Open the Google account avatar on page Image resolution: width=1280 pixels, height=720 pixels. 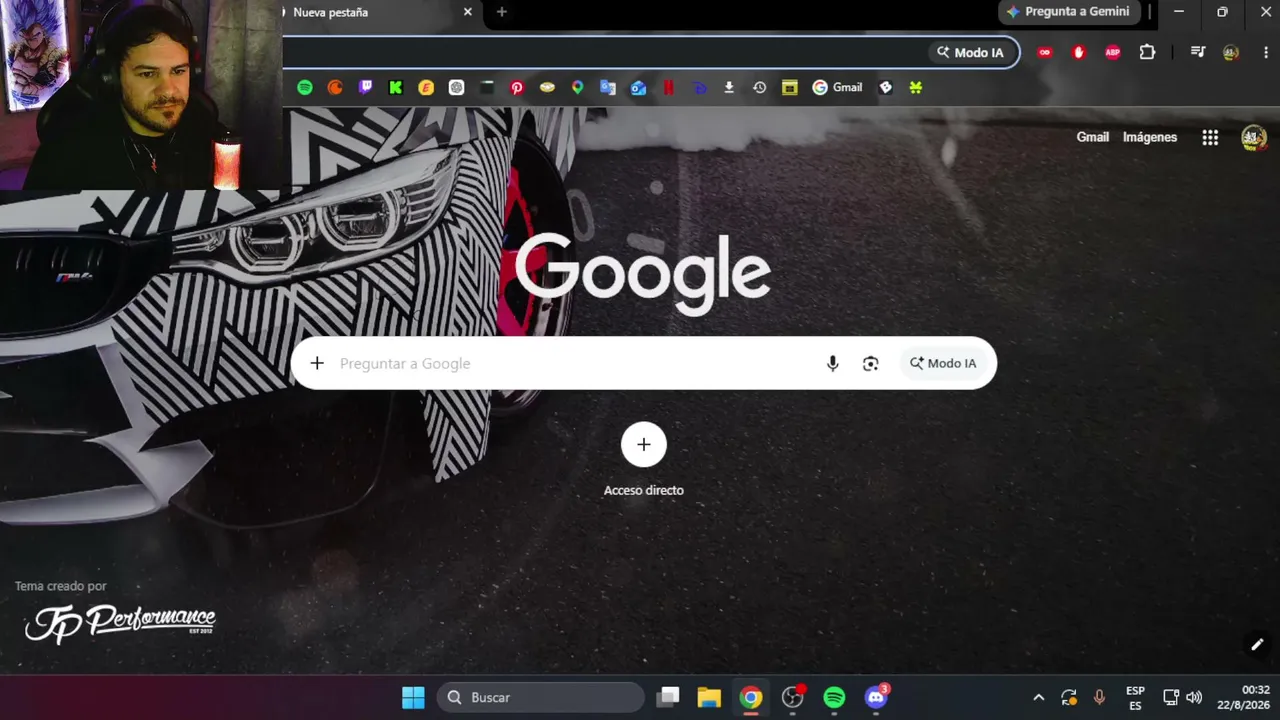(1253, 138)
